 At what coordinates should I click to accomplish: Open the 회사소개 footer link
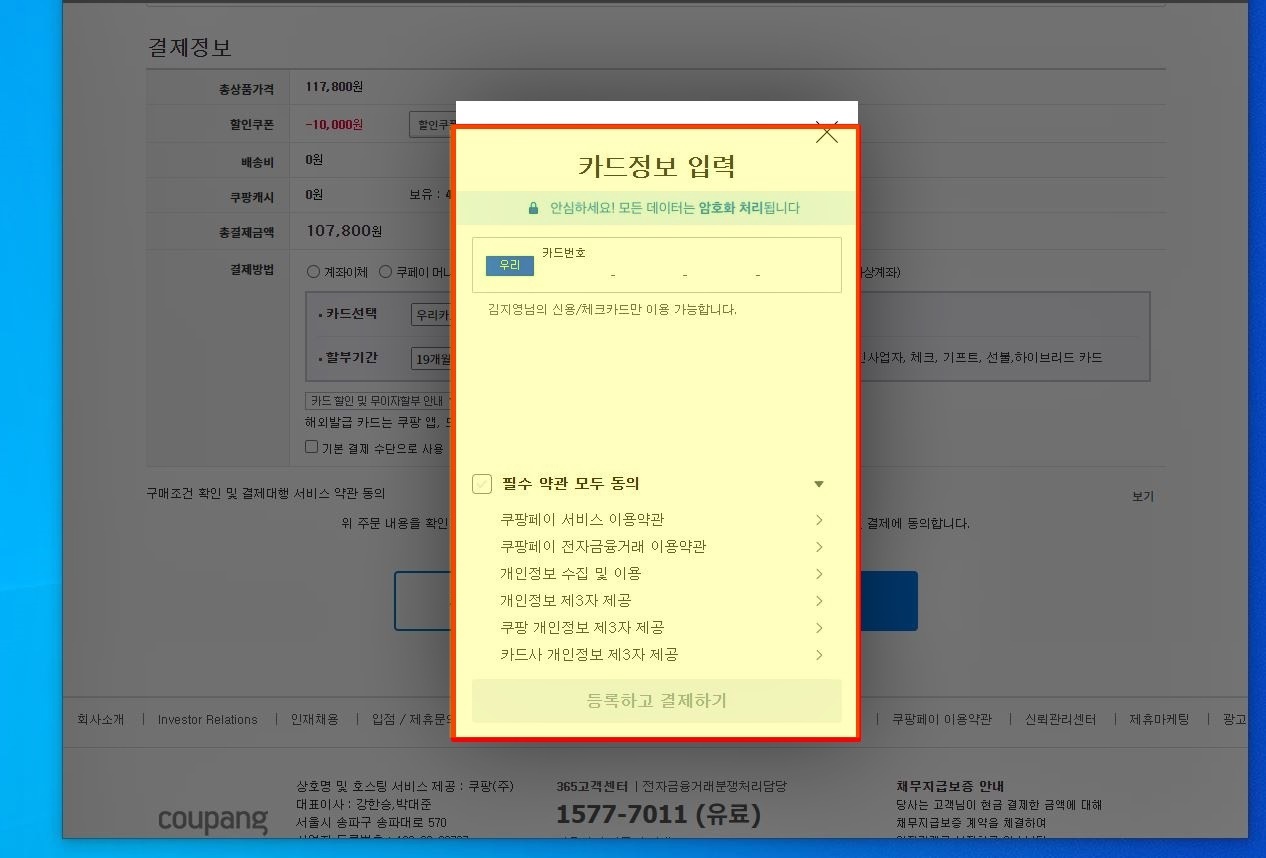101,719
